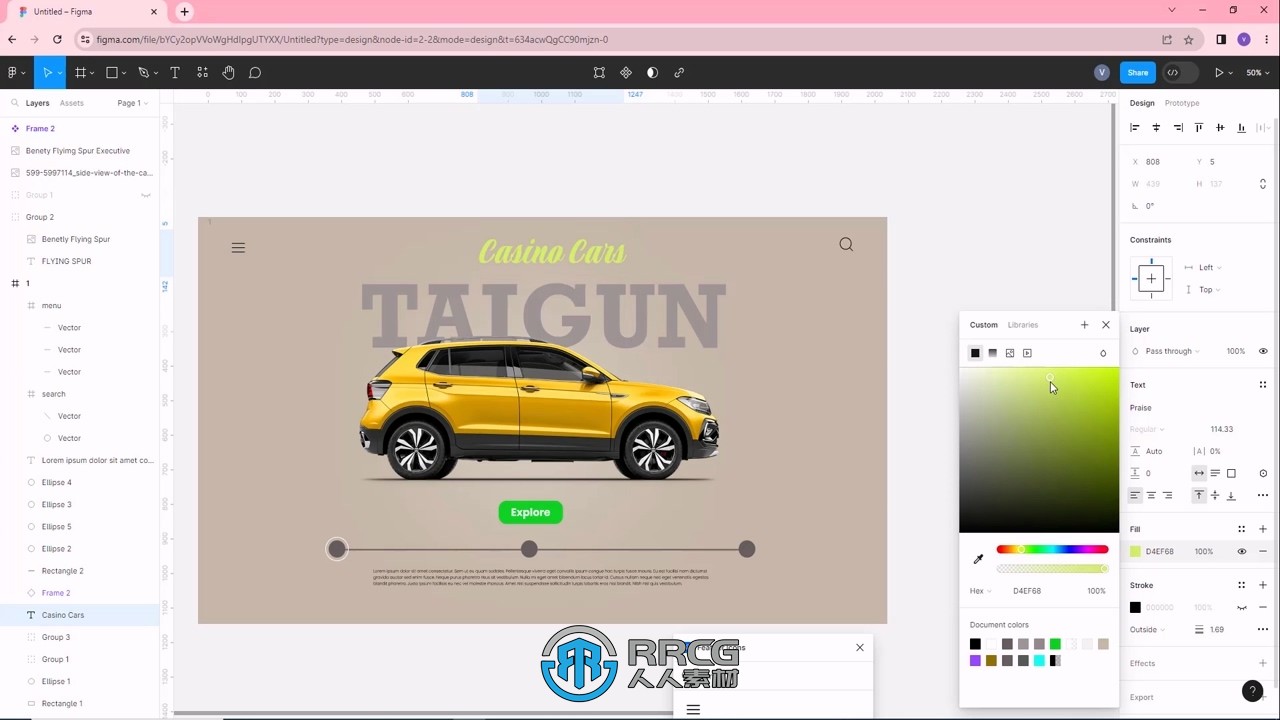Click the Present play icon
Image resolution: width=1280 pixels, height=720 pixels.
pos(1219,73)
